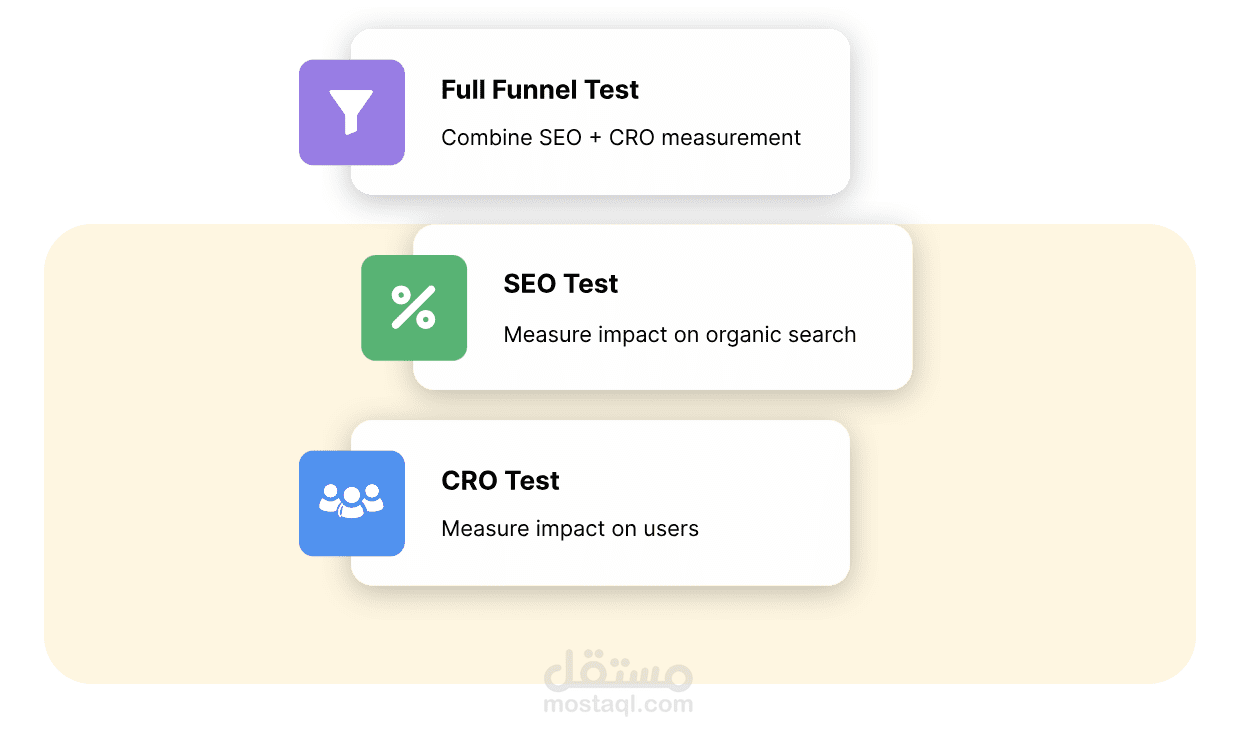Screen dimensions: 1238x732
Task: Choose the CRO Test heading
Action: [x=500, y=481]
